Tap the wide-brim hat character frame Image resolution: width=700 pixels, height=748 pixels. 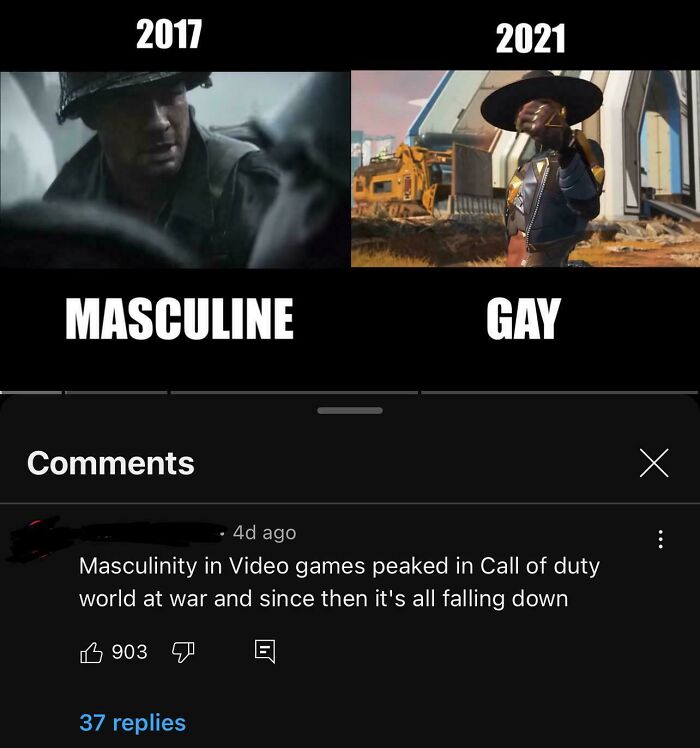[x=525, y=168]
